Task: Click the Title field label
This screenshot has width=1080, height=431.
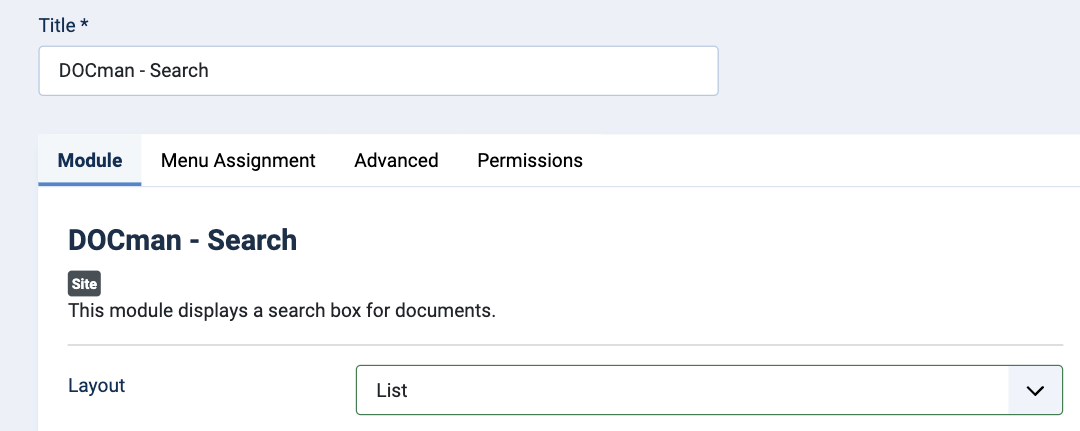Action: tap(57, 25)
